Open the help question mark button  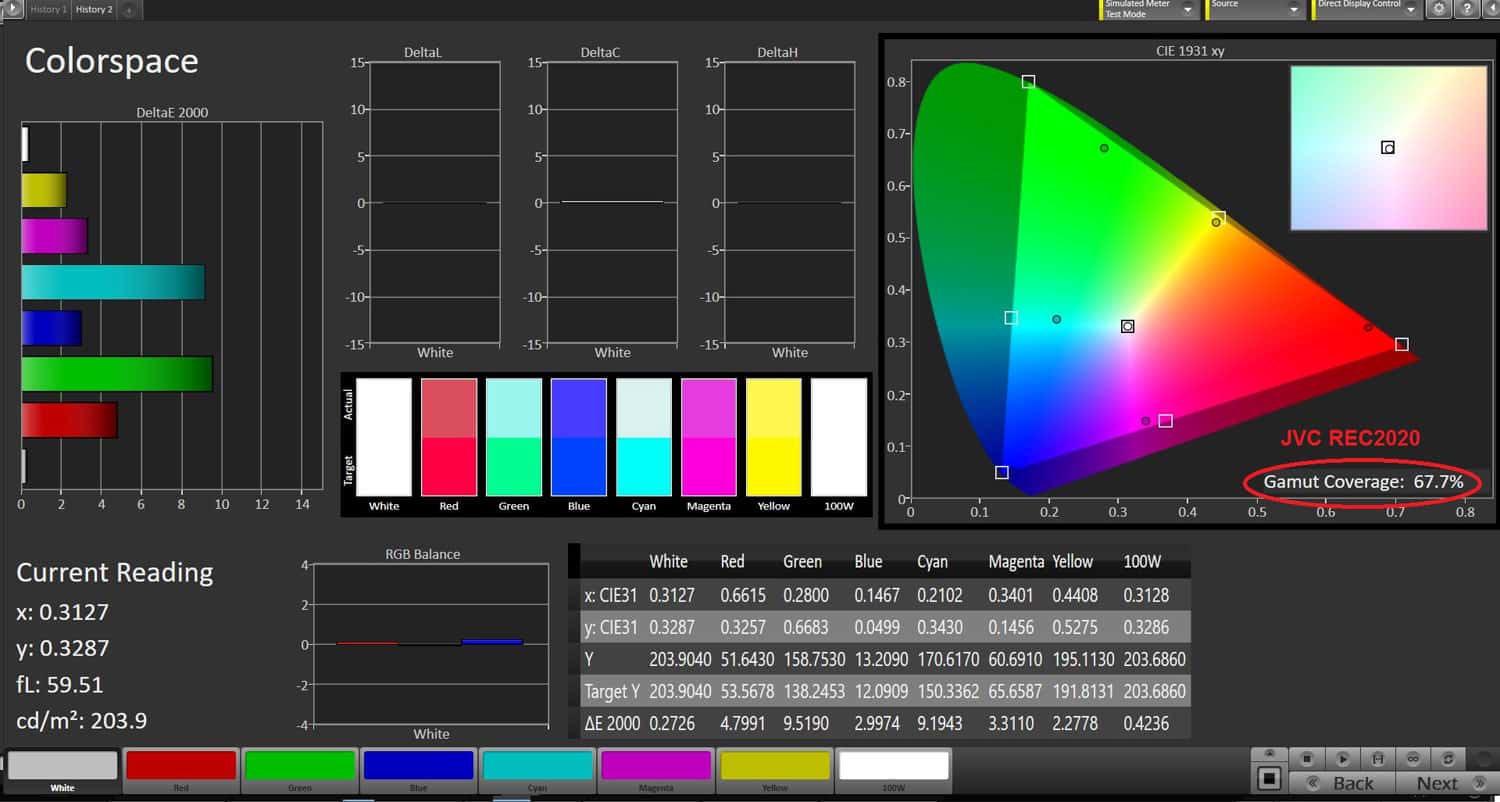pyautogui.click(x=1465, y=9)
